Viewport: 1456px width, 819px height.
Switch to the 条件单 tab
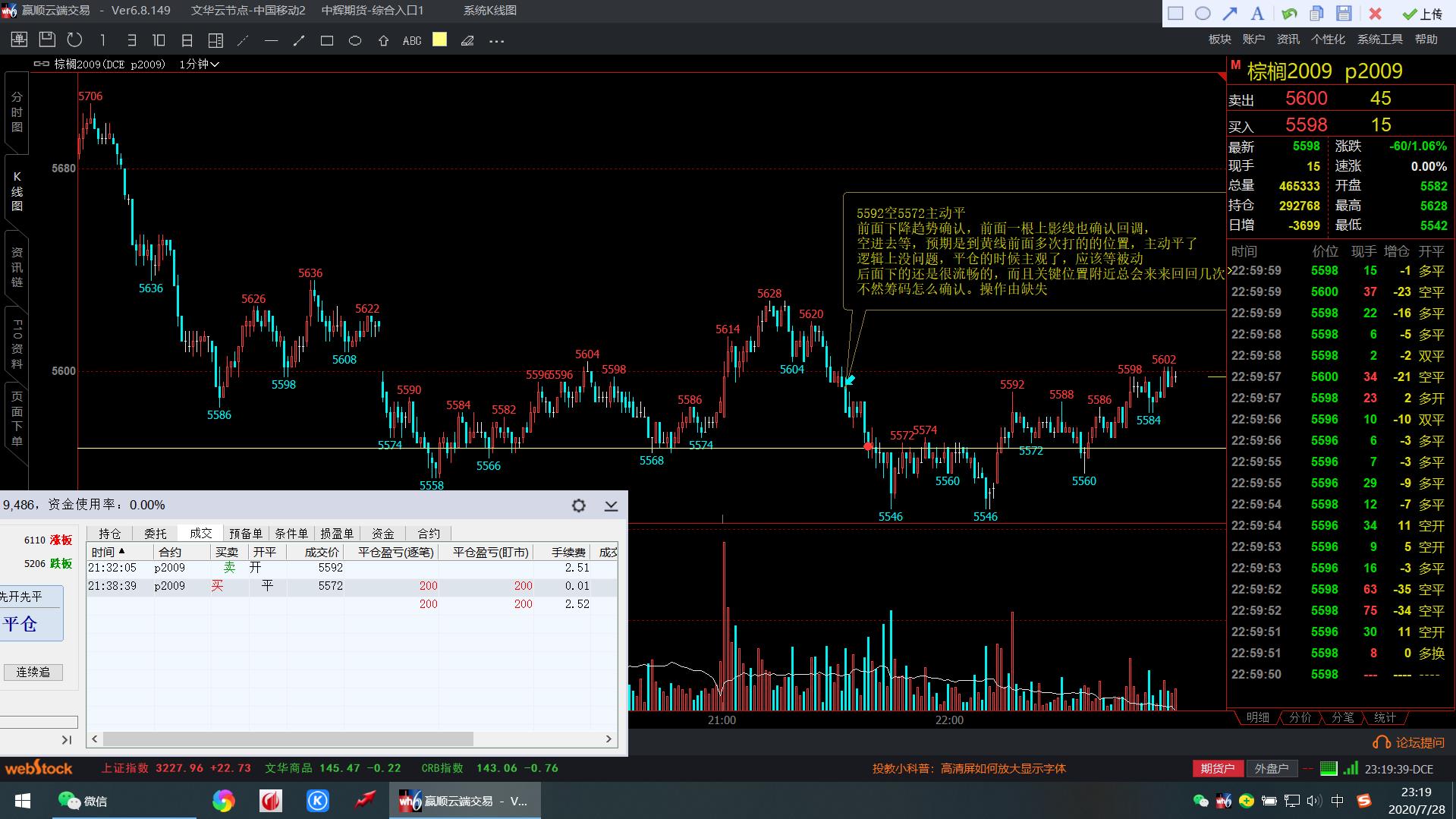pyautogui.click(x=291, y=534)
